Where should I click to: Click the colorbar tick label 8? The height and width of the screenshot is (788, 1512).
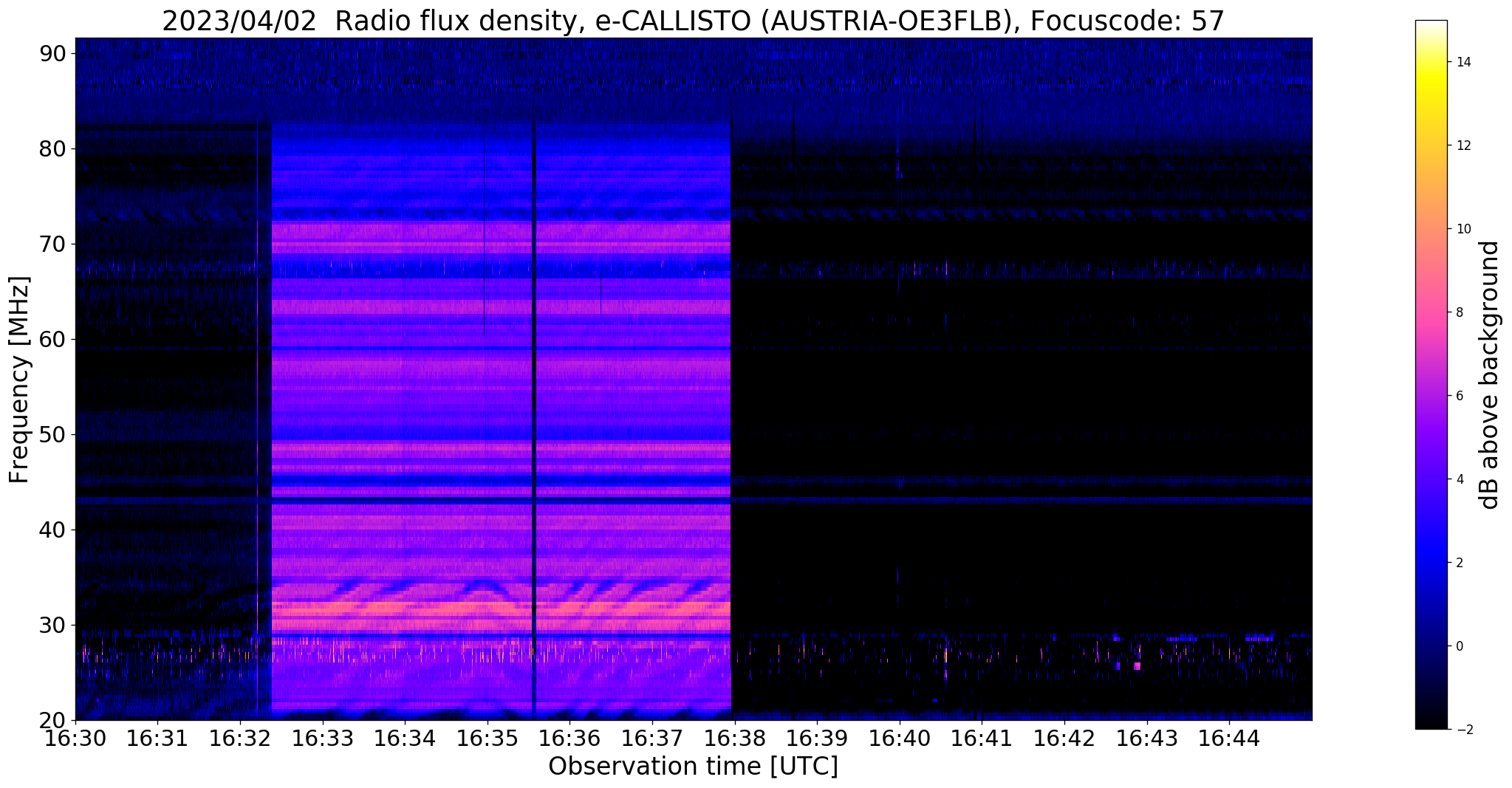point(1460,312)
